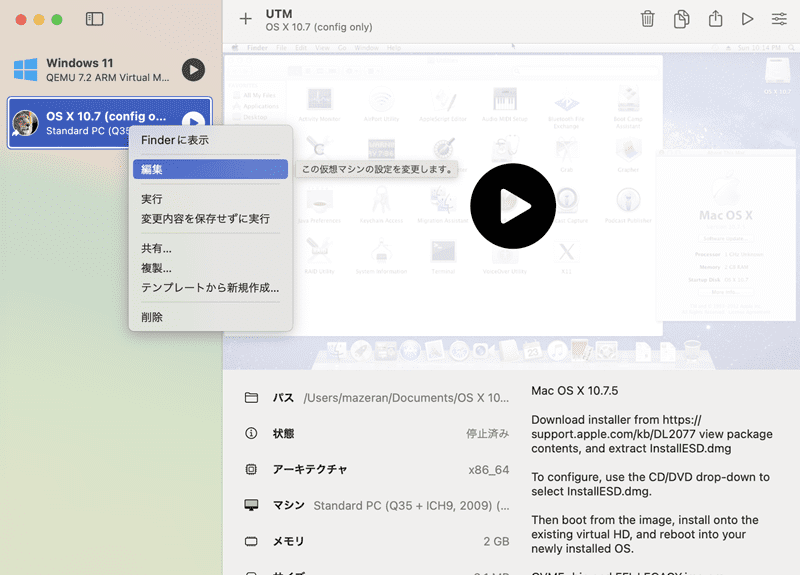The image size is (800, 575).
Task: Click the label アーキテクチャ
Action: (x=310, y=469)
